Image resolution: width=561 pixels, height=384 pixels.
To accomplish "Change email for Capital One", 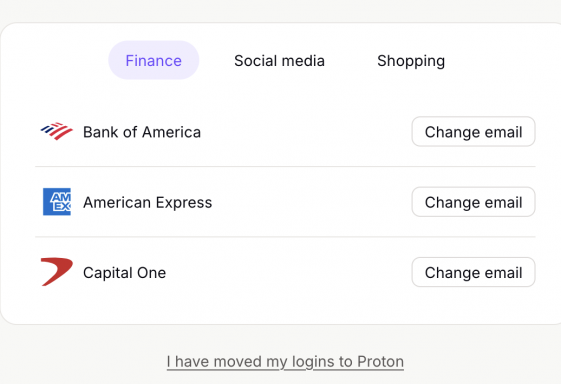I will [473, 272].
